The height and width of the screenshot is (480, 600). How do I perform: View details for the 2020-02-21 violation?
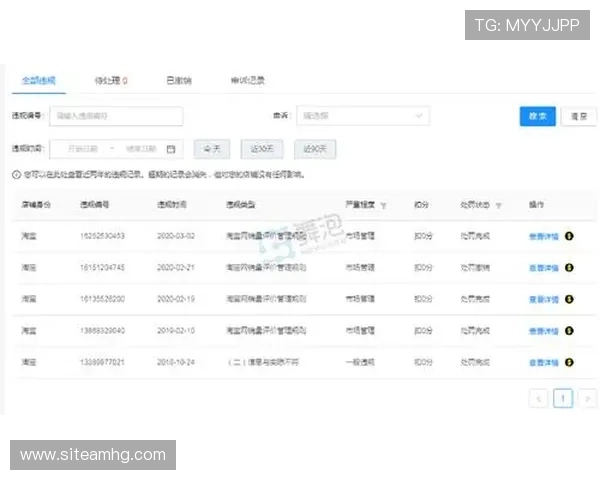(544, 268)
